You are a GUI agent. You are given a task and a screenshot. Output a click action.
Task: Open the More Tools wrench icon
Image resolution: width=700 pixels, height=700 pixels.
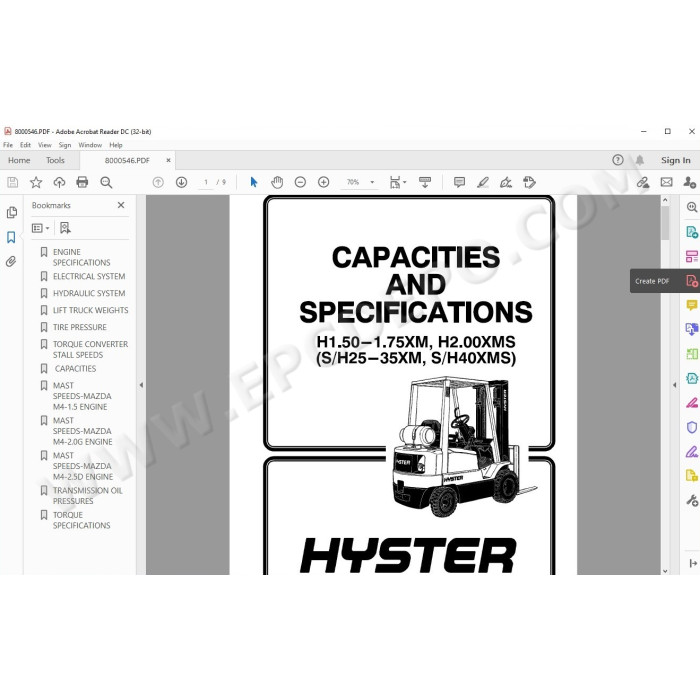click(x=692, y=500)
